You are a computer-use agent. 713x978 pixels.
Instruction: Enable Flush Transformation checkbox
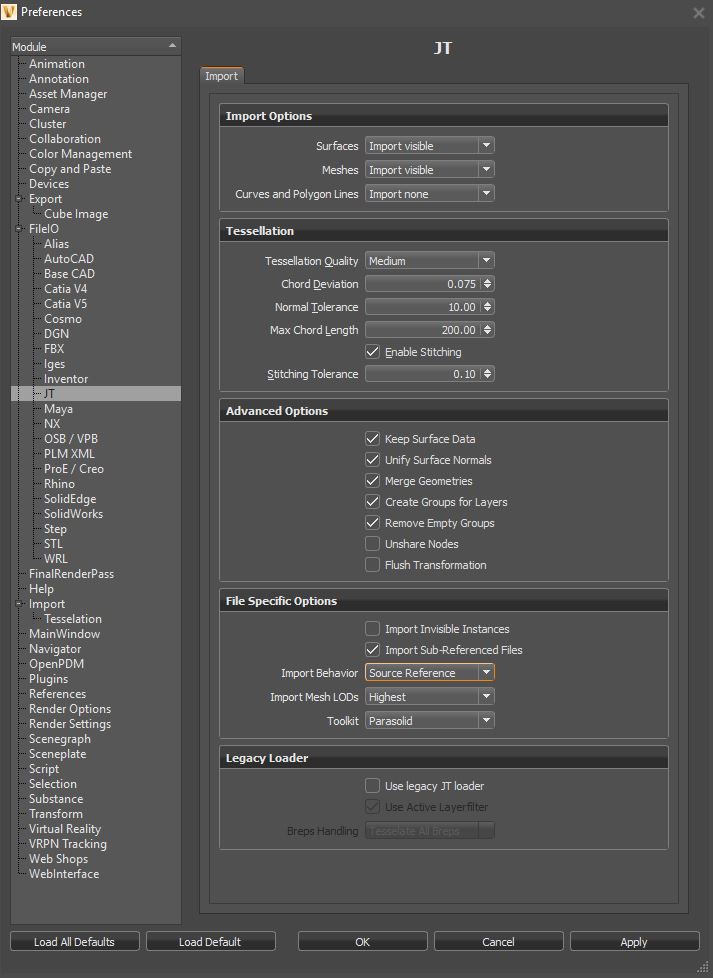tap(372, 564)
